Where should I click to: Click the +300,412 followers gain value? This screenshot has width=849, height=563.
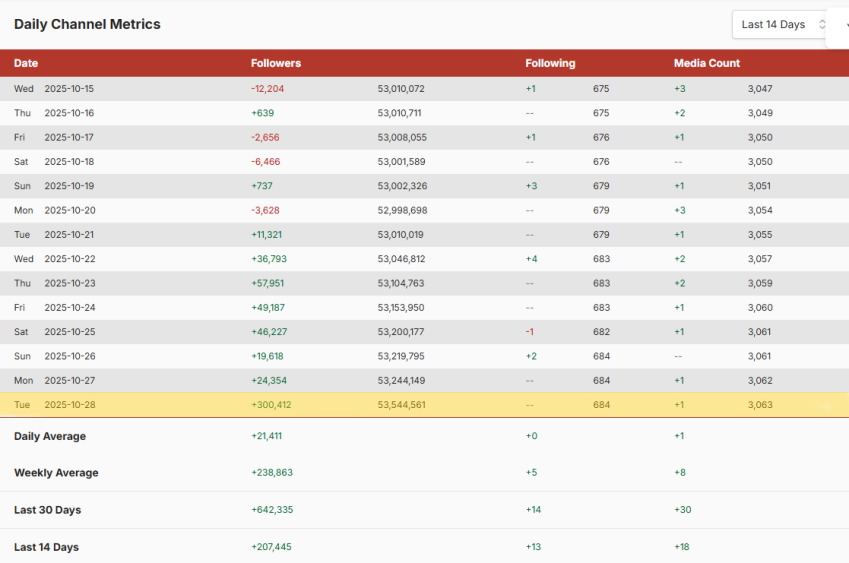271,405
